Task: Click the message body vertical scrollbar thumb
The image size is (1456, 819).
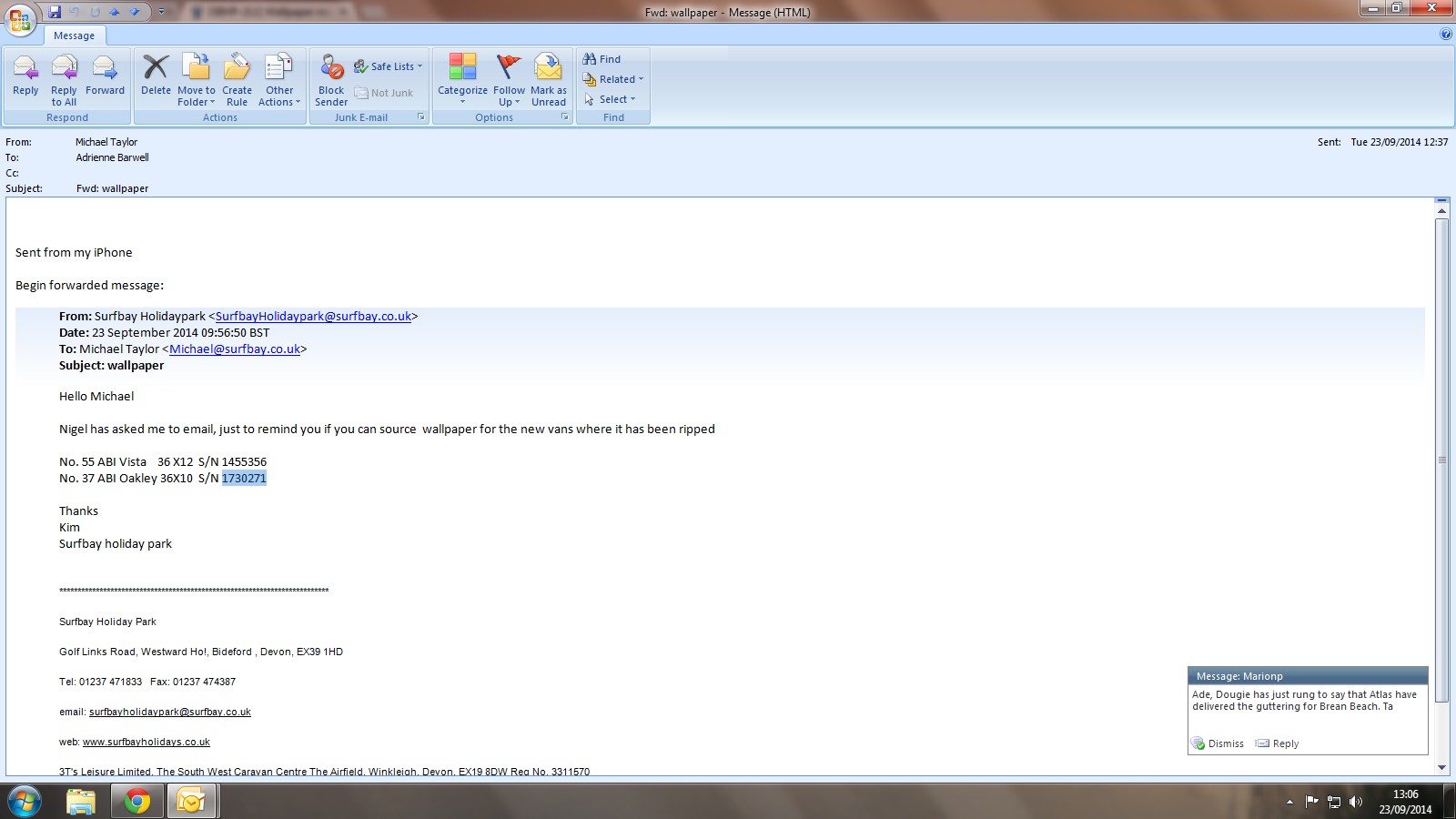Action: [x=1441, y=460]
